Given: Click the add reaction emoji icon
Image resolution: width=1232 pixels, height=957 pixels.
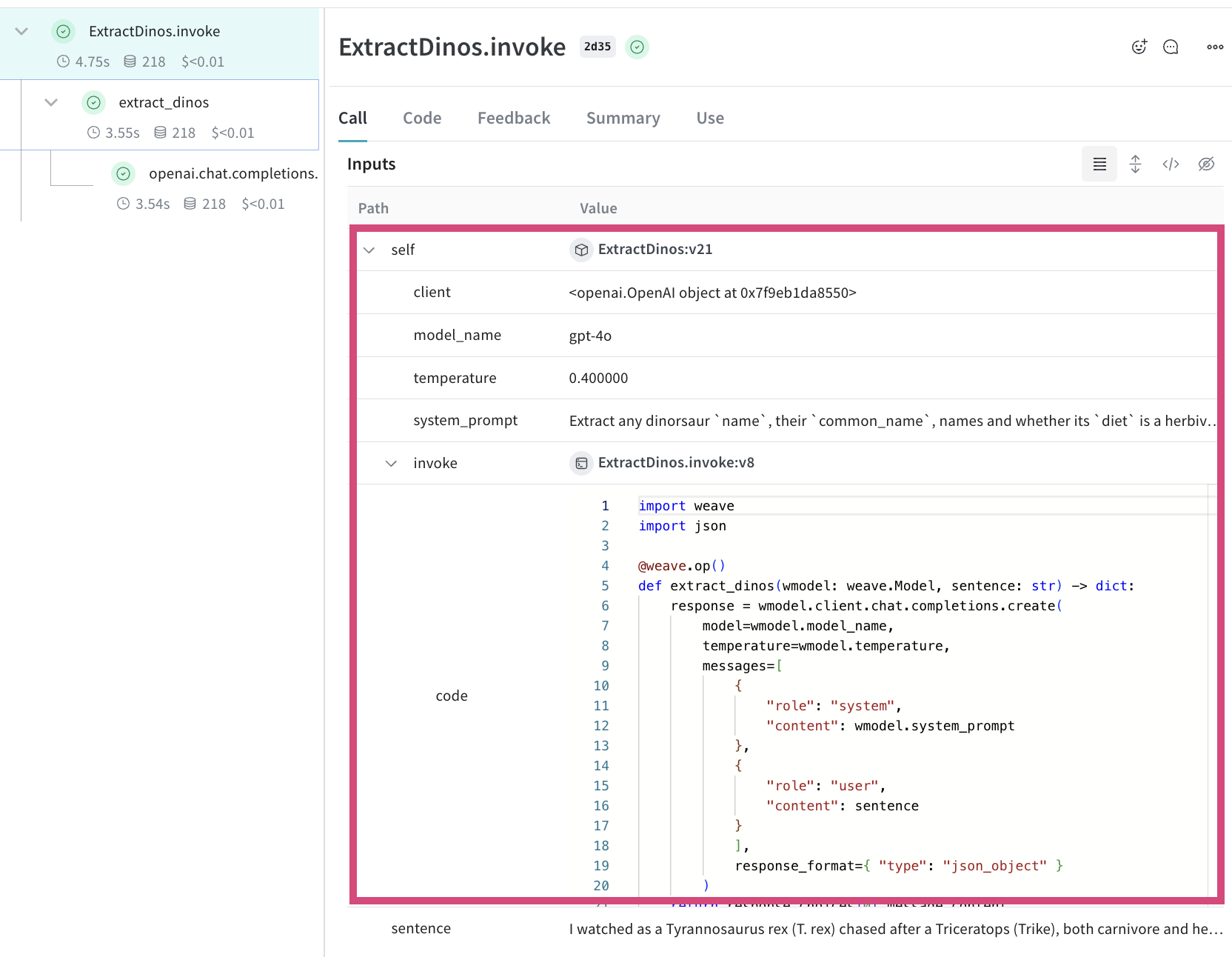Looking at the screenshot, I should (1139, 47).
